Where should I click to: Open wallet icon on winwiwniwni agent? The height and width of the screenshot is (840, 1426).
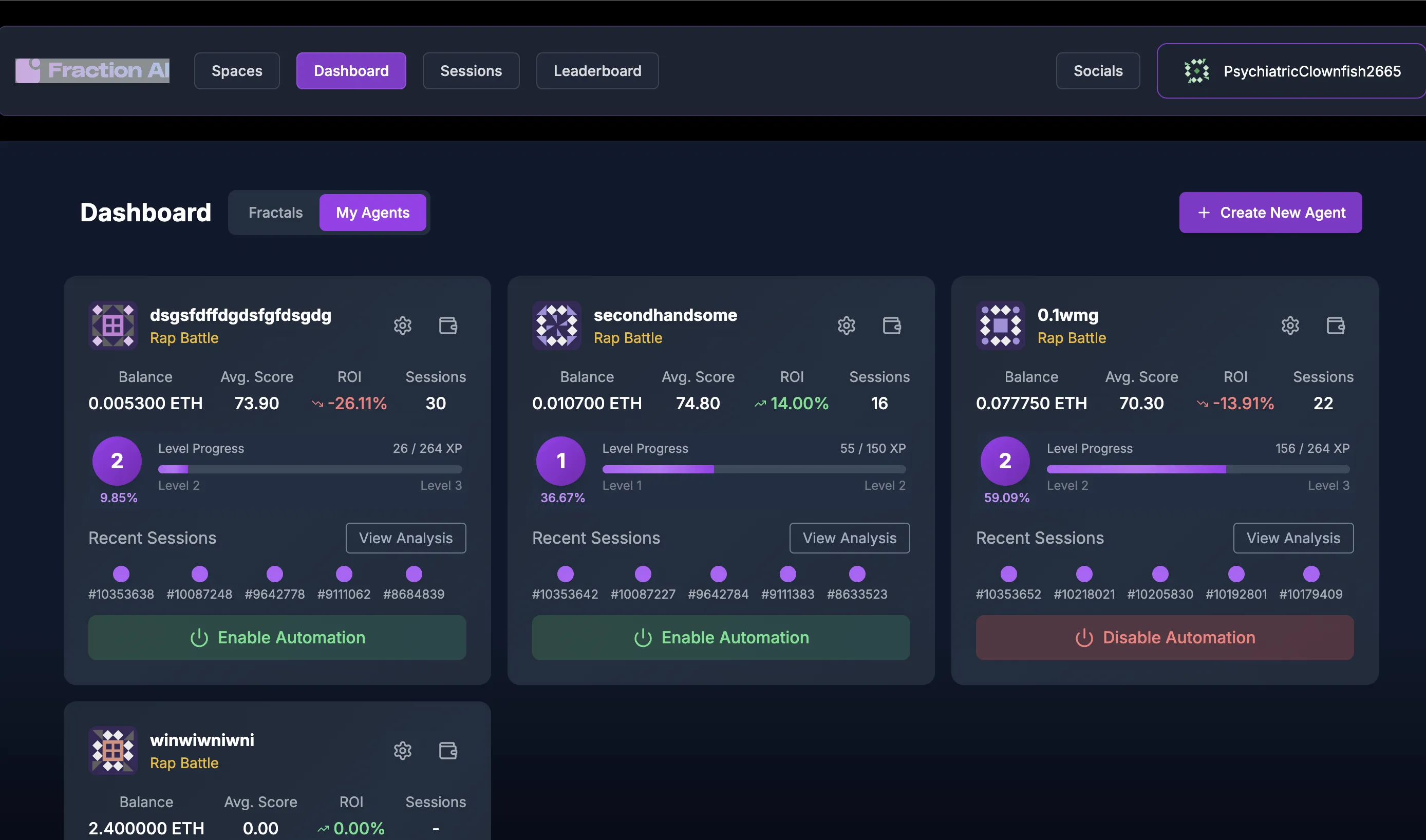pyautogui.click(x=447, y=751)
